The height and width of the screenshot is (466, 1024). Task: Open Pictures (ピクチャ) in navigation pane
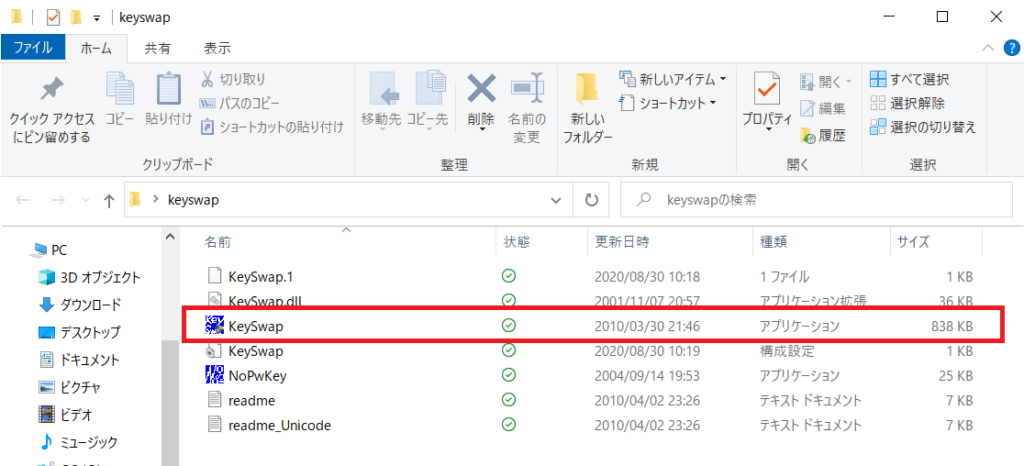click(x=70, y=387)
